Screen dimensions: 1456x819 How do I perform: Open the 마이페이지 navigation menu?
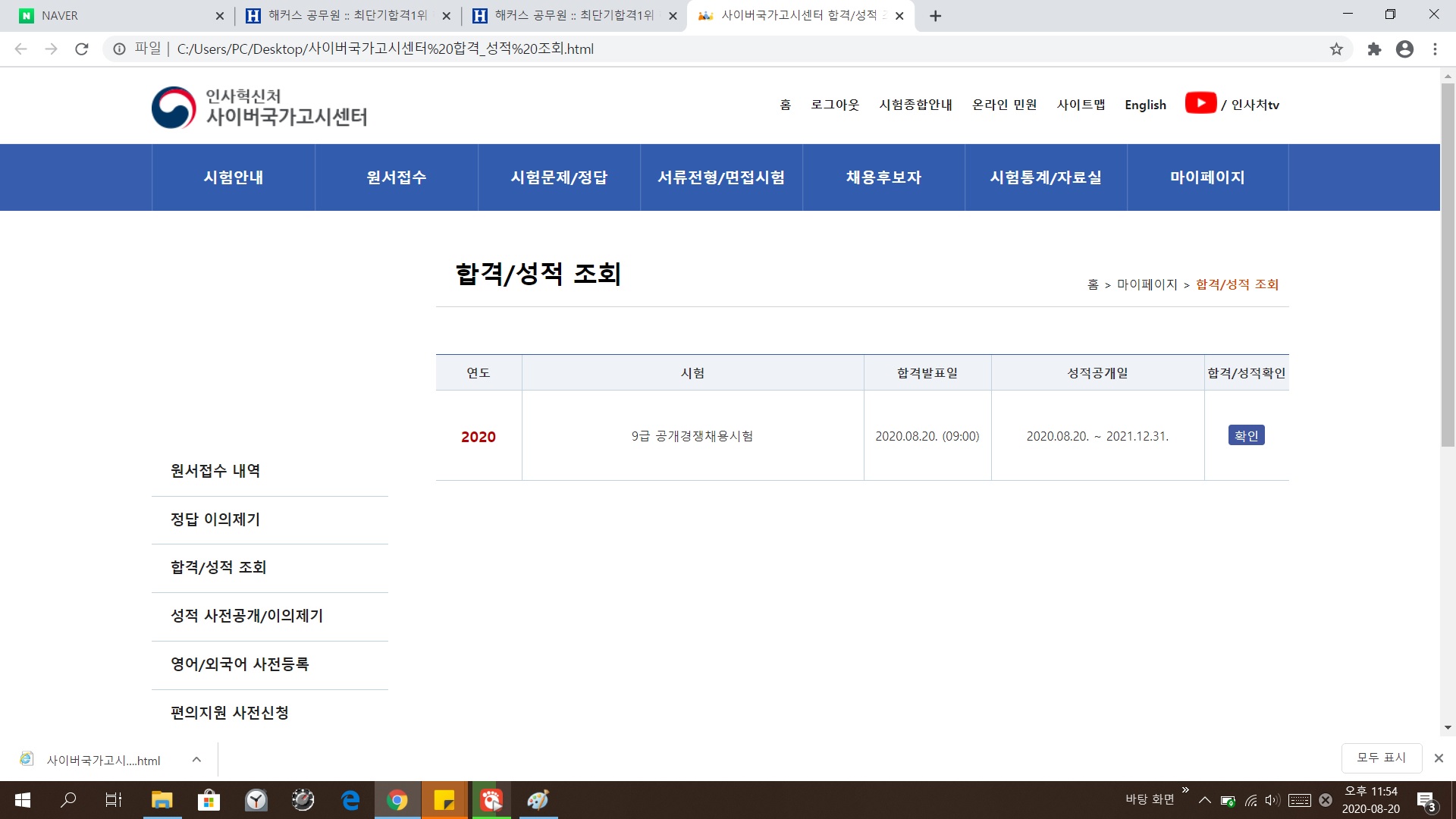1207,177
